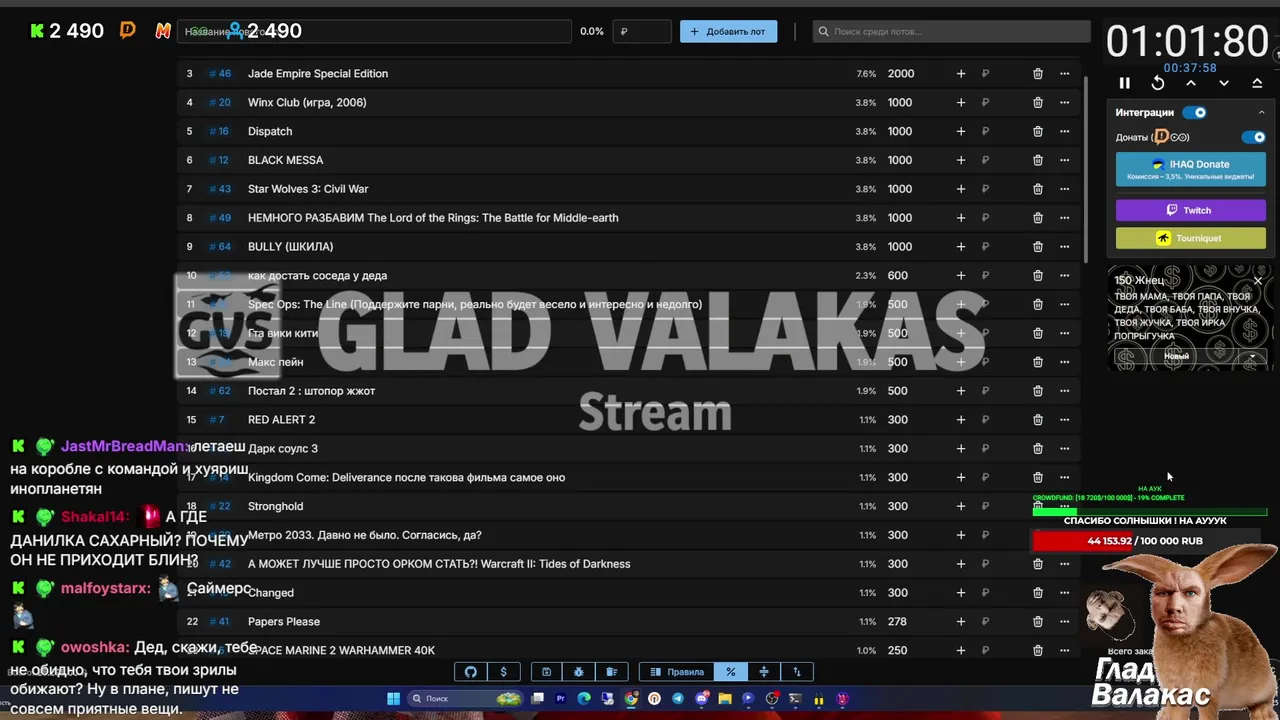Toggle the Донаты switch
This screenshot has height=720, width=1280.
(x=1253, y=137)
